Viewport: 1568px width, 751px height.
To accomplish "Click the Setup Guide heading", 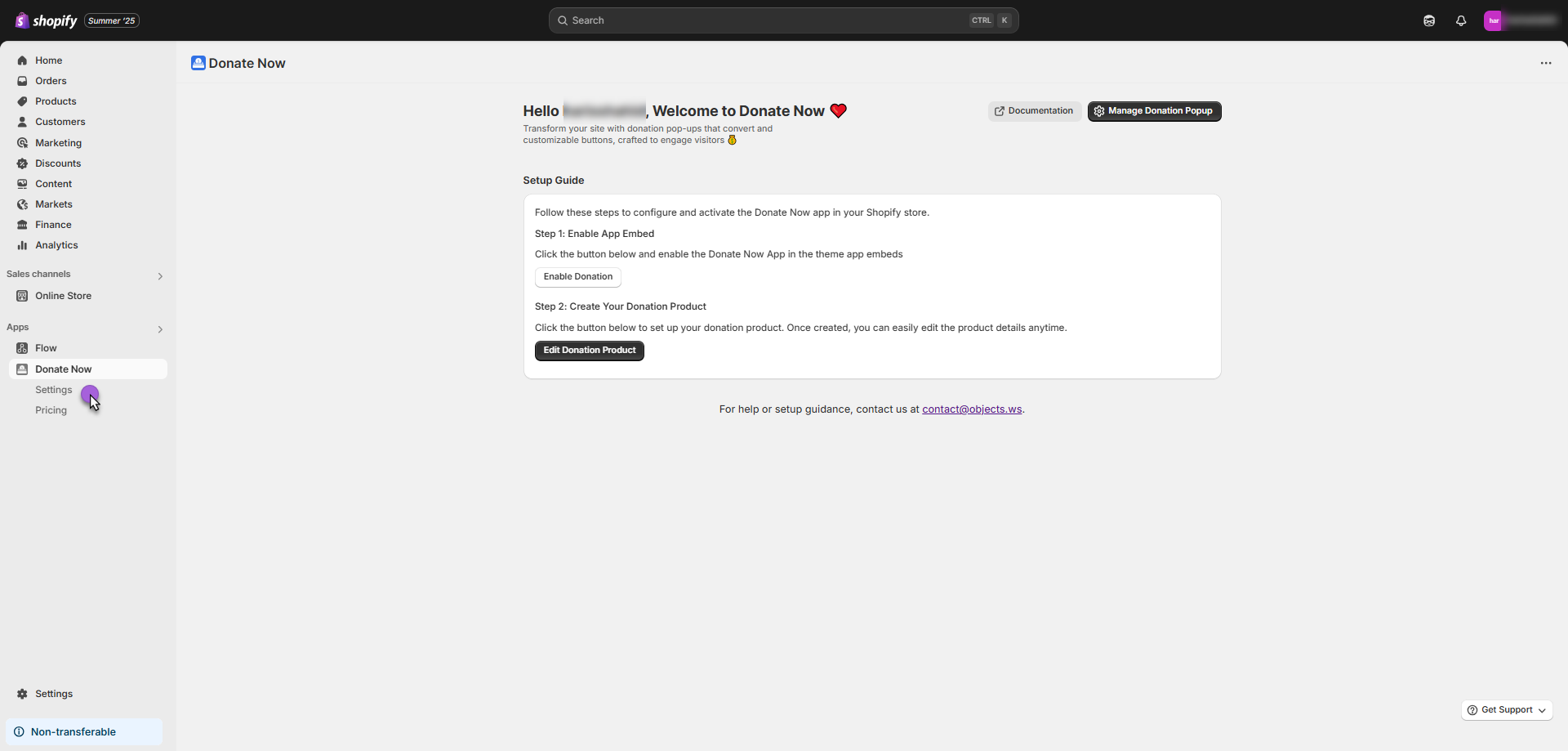I will (x=554, y=181).
